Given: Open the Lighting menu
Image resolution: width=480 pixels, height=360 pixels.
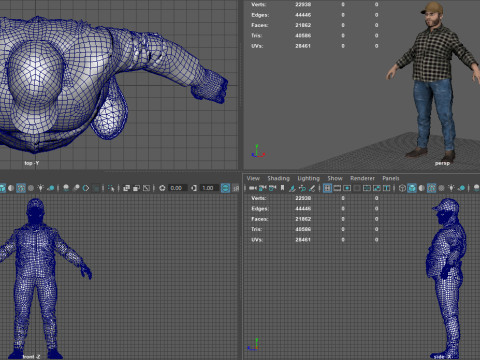Looking at the screenshot, I should [x=308, y=178].
